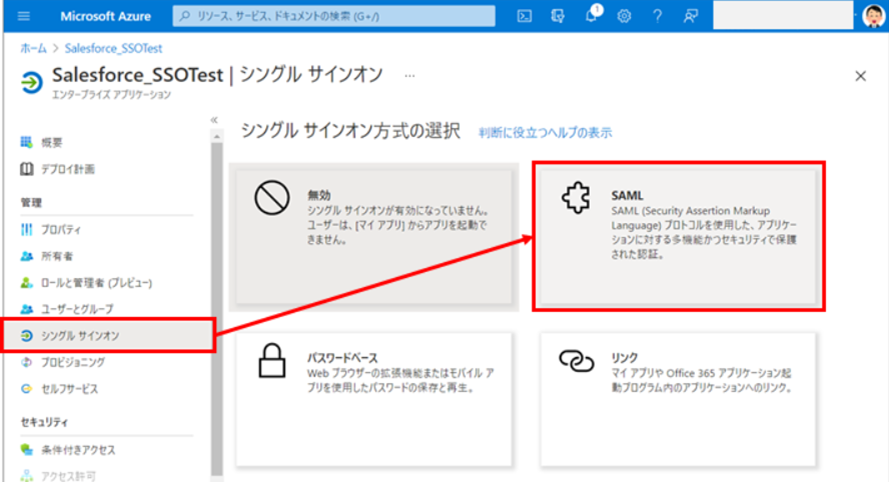Show notifications via the bell icon
889x482 pixels.
tap(591, 15)
